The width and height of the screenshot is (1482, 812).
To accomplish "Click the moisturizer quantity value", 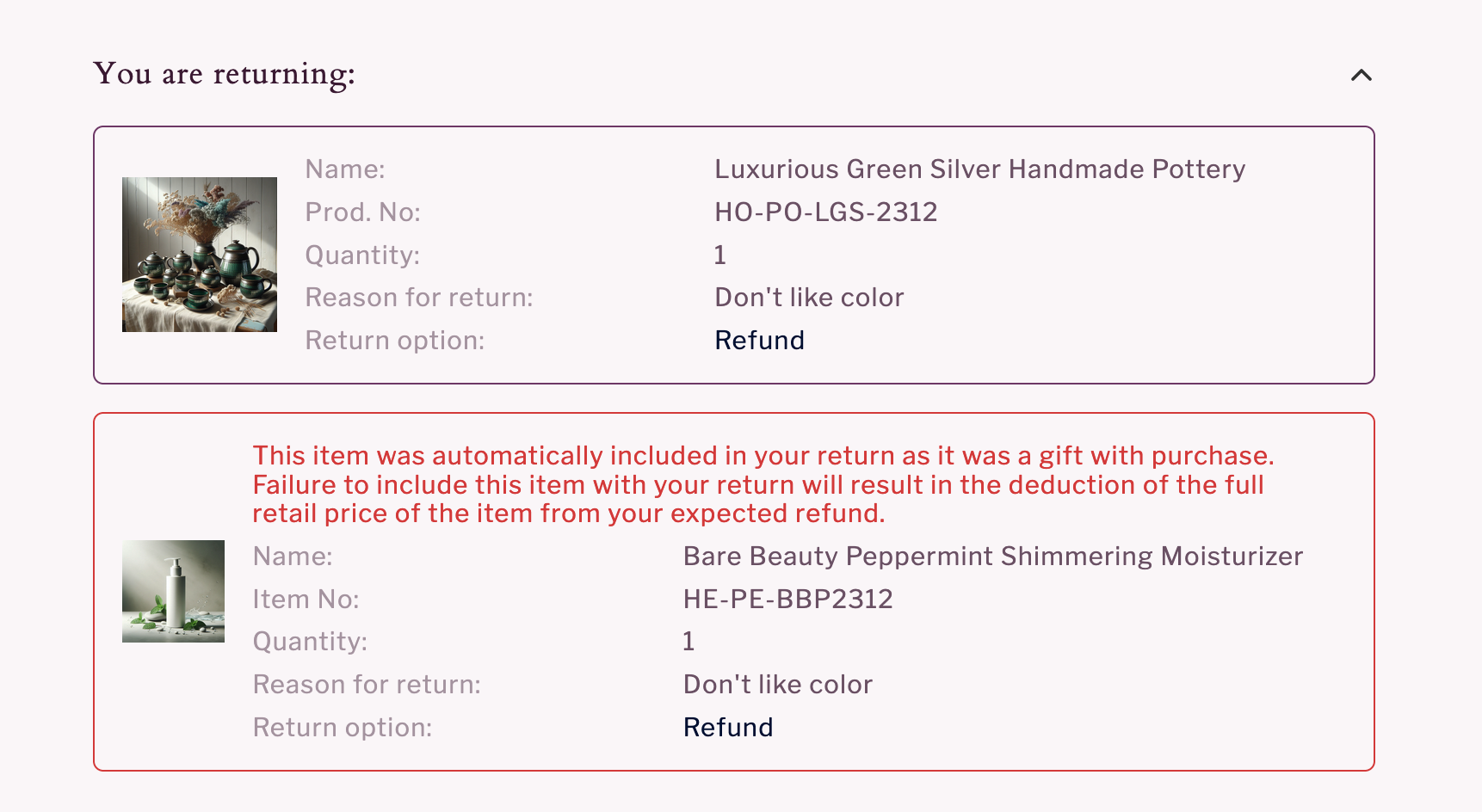I will 687,641.
